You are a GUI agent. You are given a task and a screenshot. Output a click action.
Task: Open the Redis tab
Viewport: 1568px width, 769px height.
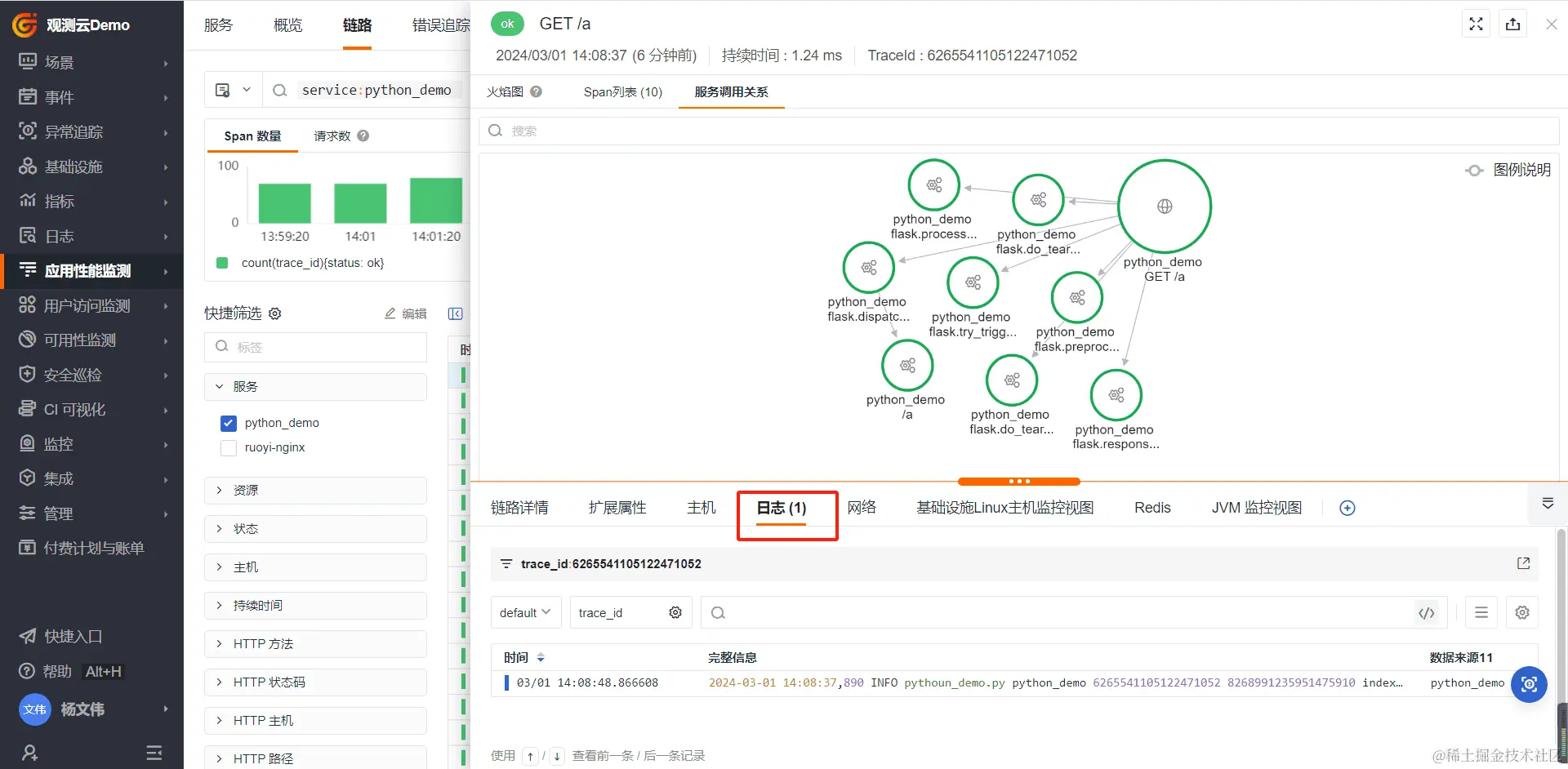coord(1152,508)
